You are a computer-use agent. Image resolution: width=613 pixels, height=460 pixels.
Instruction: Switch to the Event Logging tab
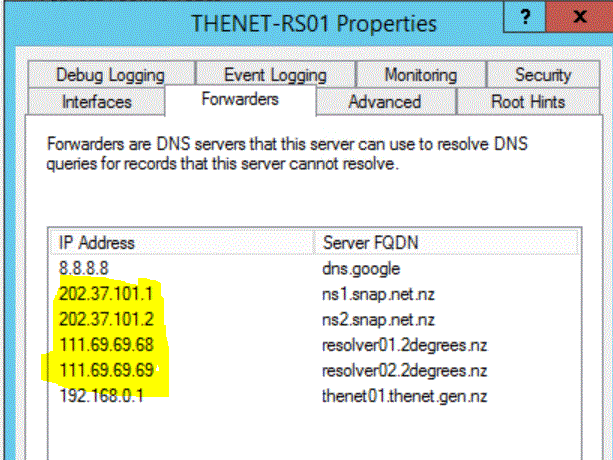click(x=276, y=74)
